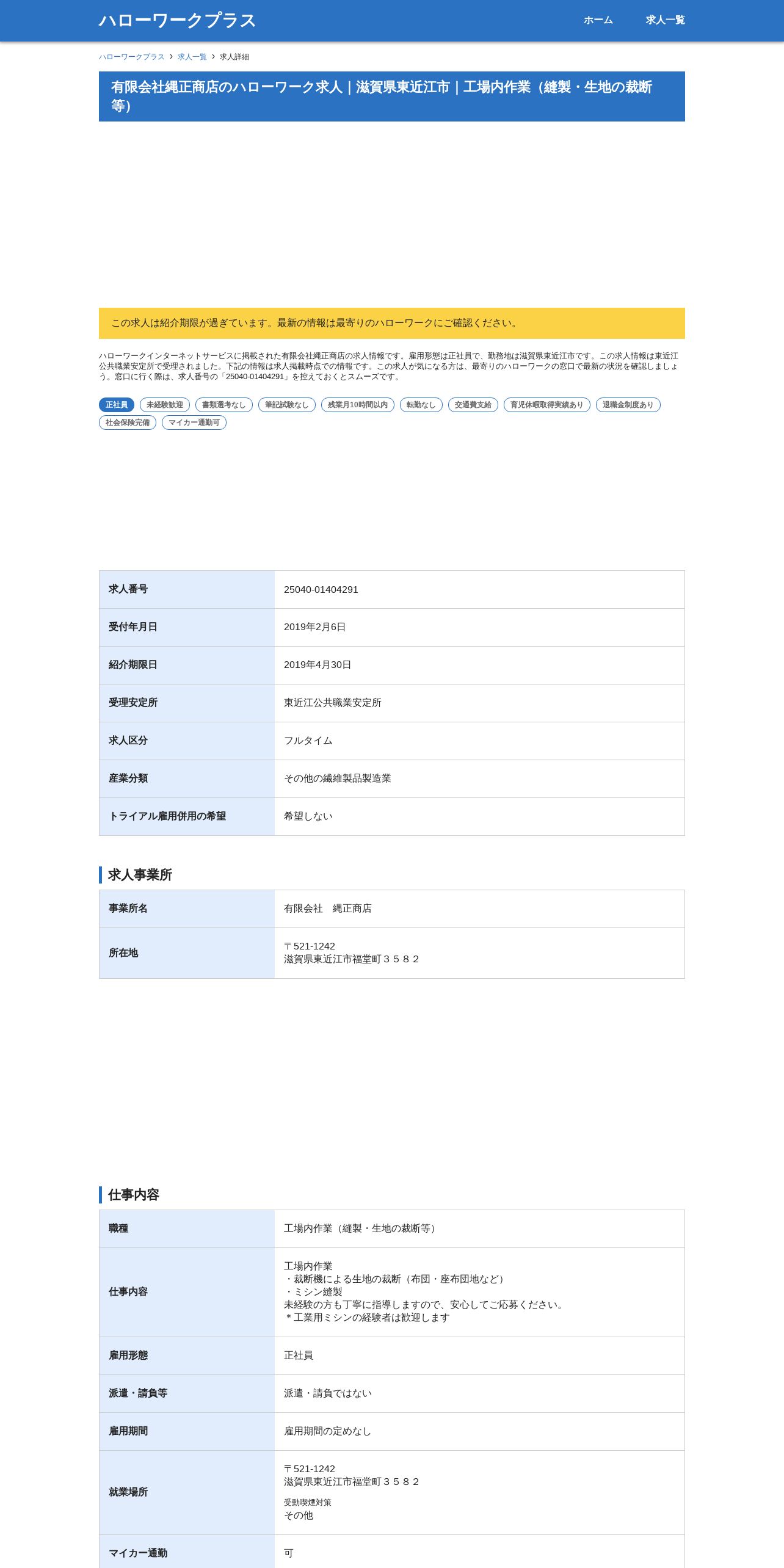Click the ハローワークプラス breadcrumb link
The image size is (784, 1568).
(x=132, y=57)
